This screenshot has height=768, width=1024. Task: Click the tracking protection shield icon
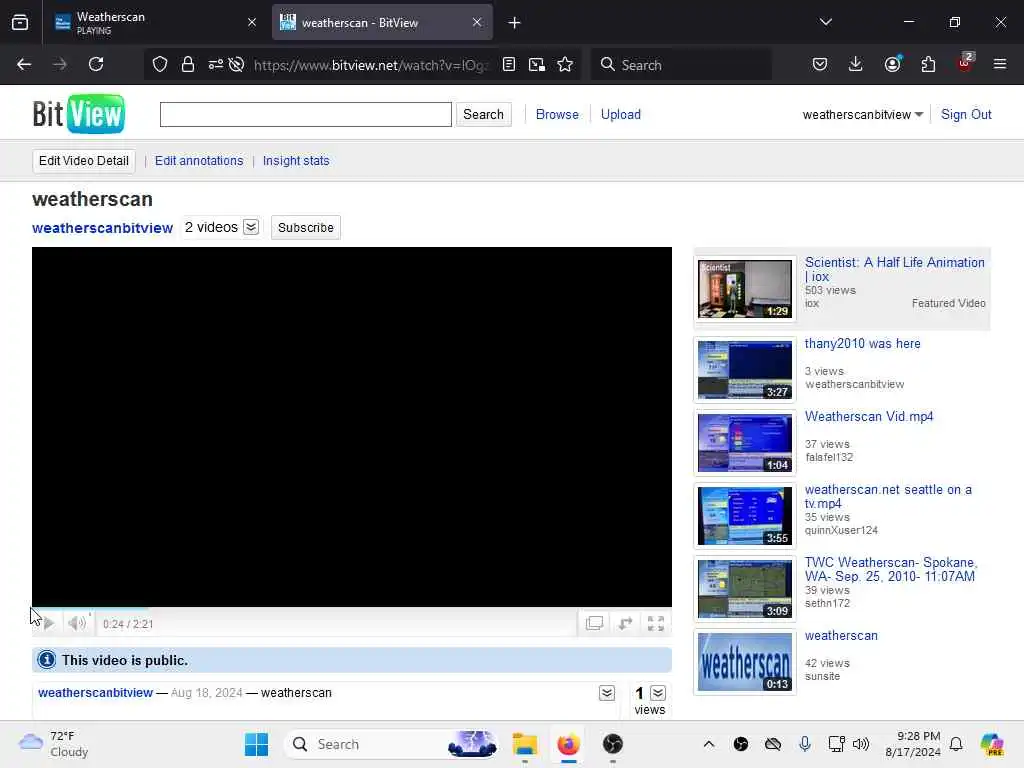click(160, 64)
